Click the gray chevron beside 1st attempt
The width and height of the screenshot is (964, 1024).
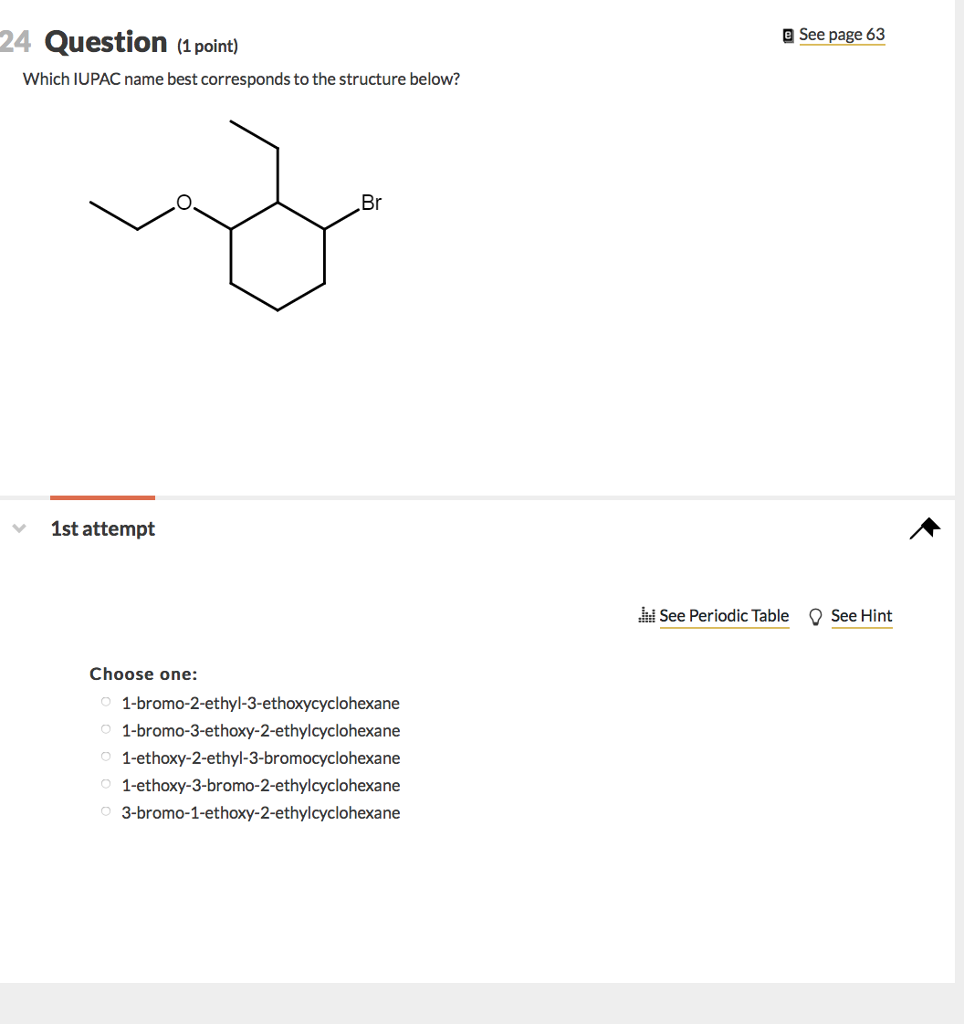18,528
